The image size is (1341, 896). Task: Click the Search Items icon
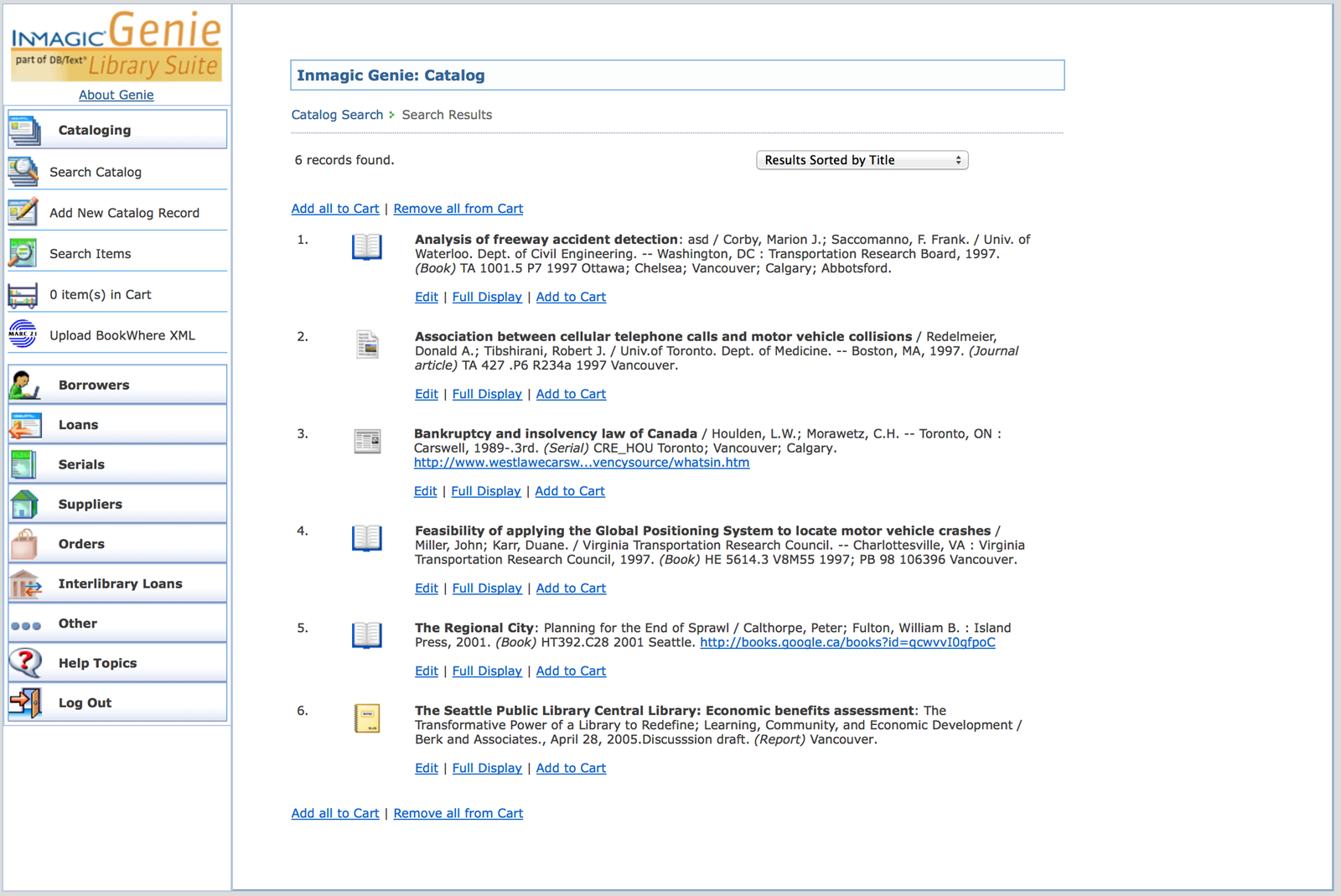click(23, 253)
